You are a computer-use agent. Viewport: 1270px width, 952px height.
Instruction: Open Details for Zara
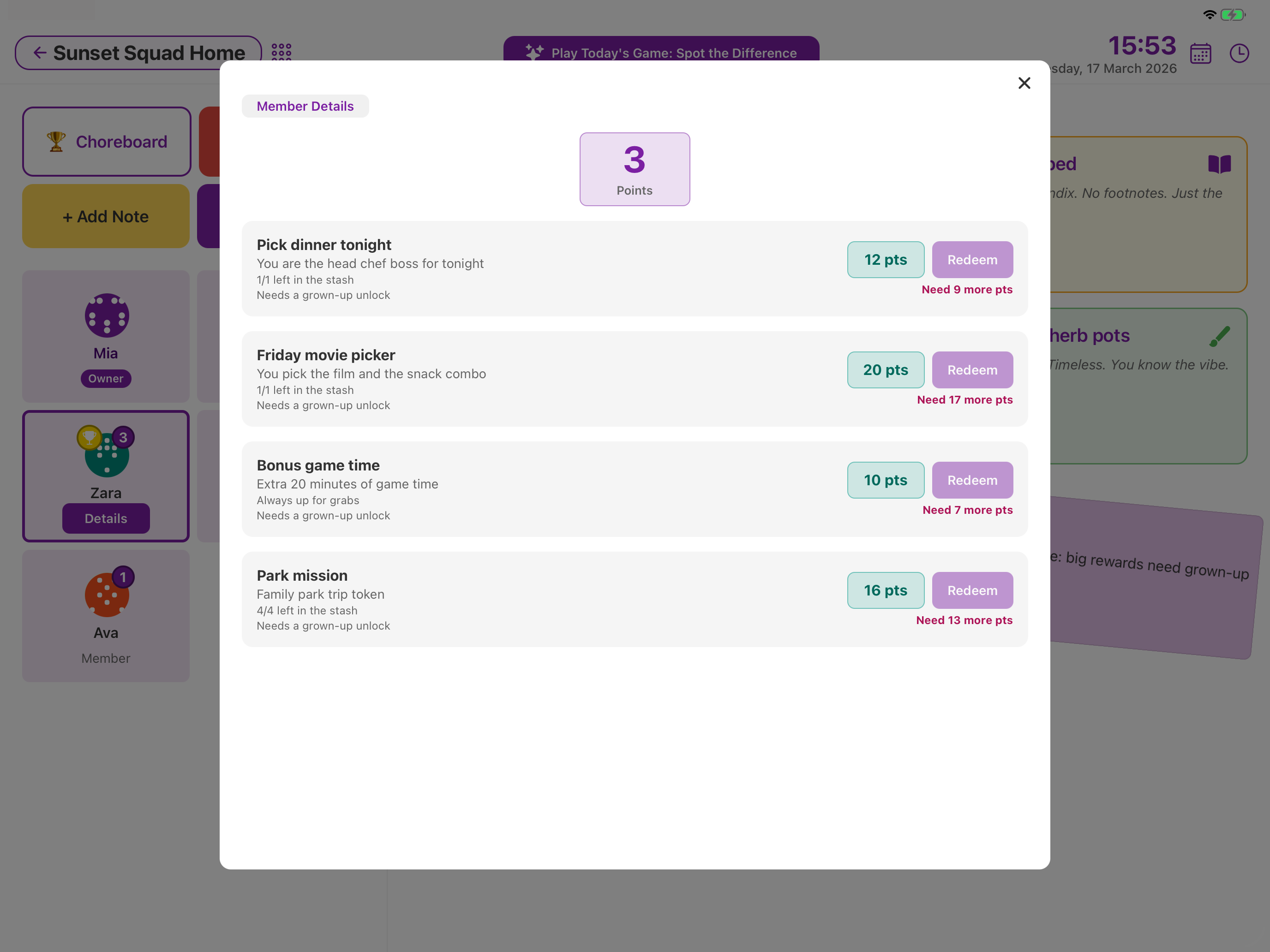pos(106,518)
